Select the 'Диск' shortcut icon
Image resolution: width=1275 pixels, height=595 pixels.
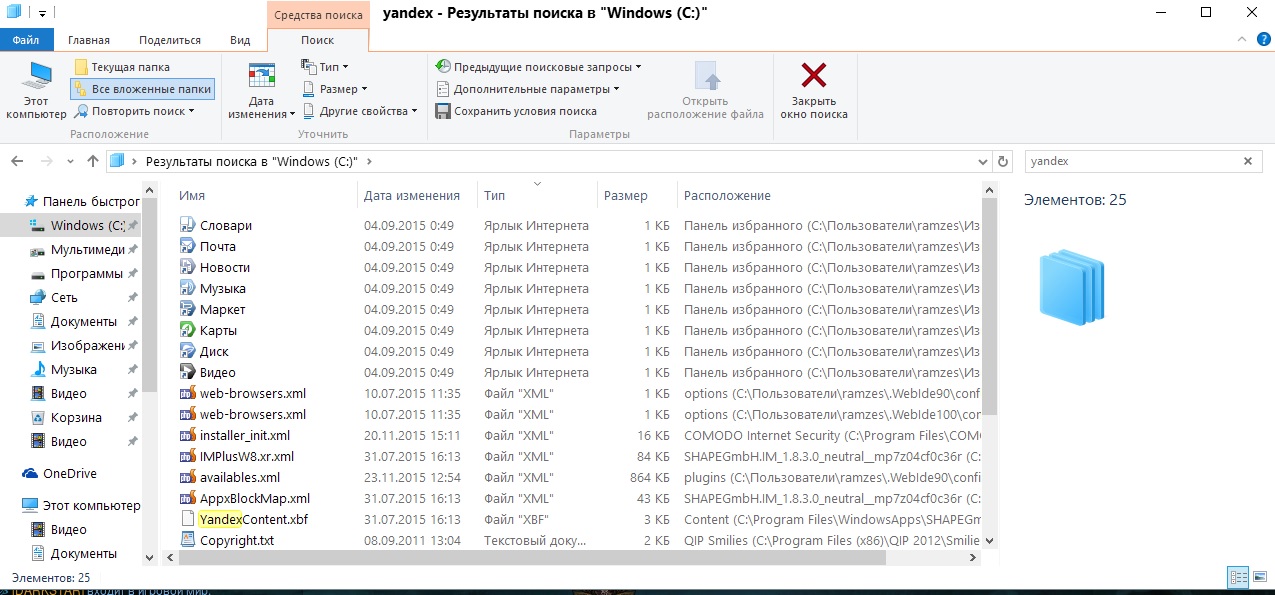(x=188, y=351)
